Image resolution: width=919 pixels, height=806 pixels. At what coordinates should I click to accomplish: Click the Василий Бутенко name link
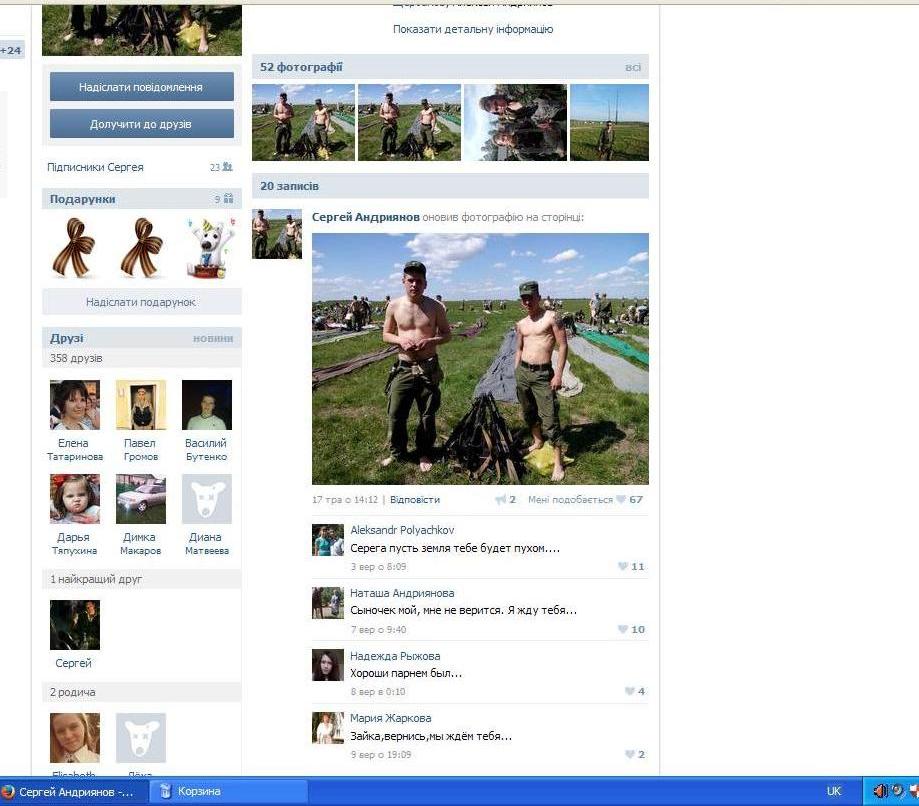(x=206, y=450)
